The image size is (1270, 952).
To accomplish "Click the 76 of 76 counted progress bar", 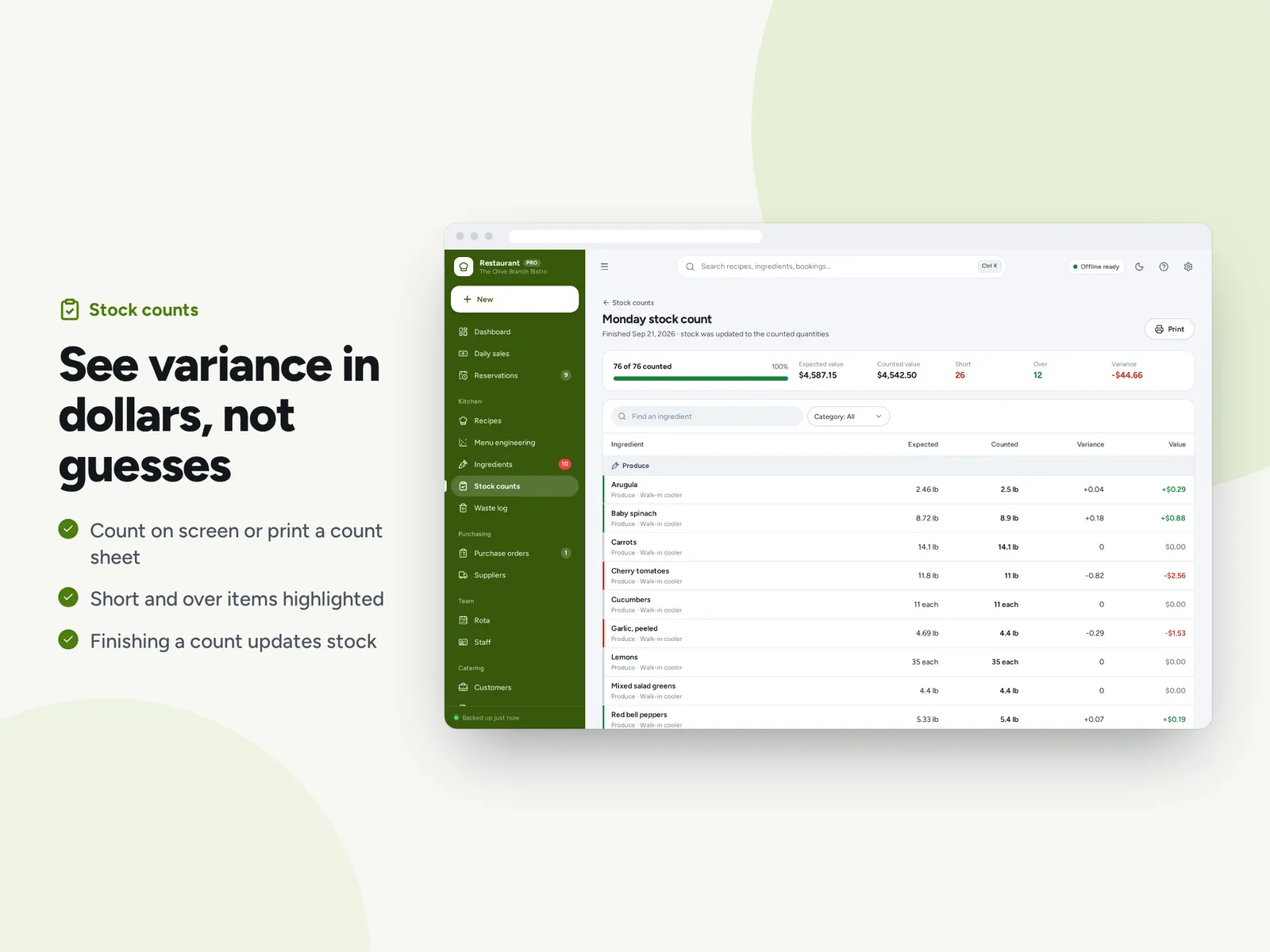I will pos(700,378).
